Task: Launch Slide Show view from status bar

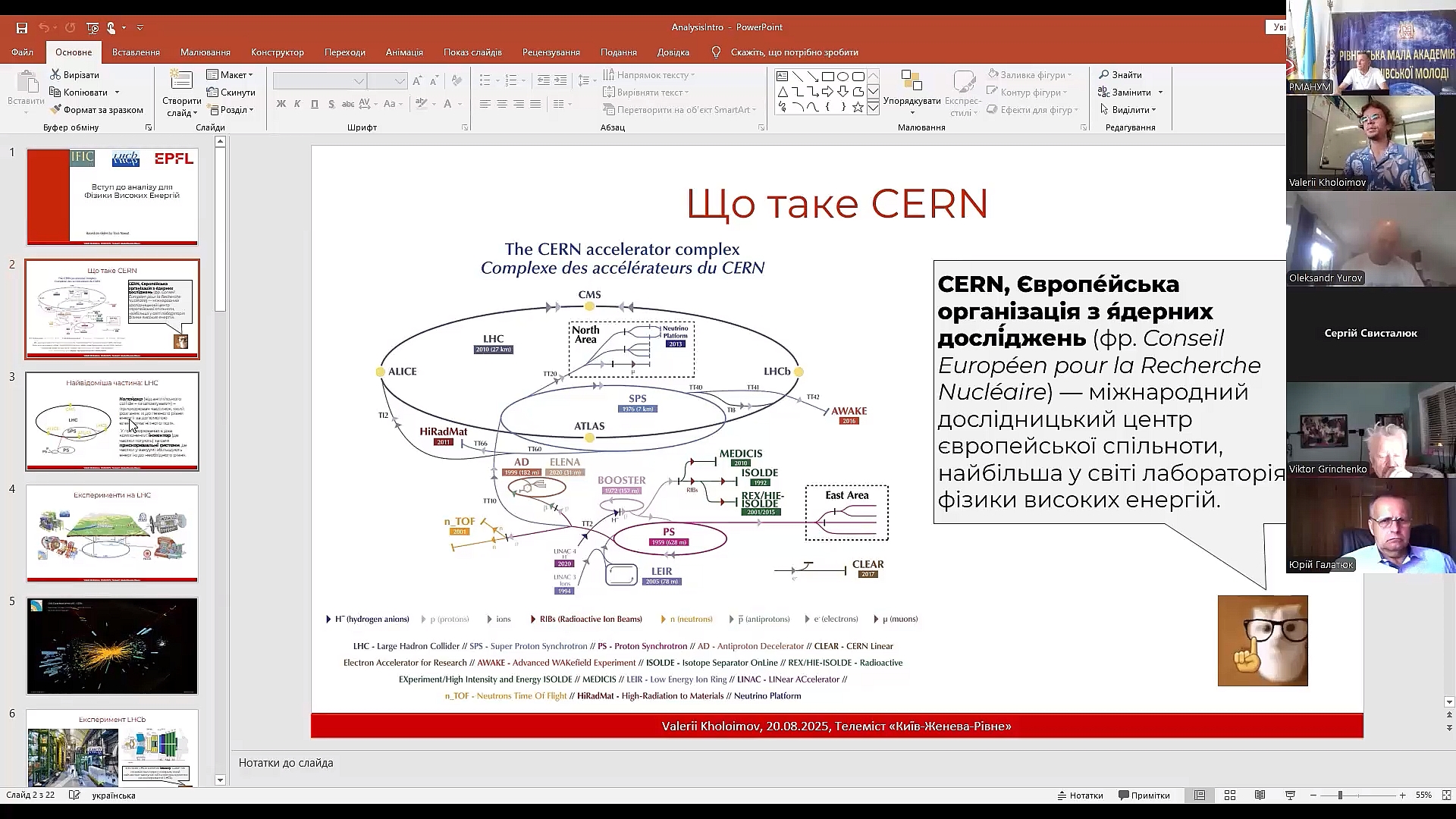Action: (x=1290, y=795)
